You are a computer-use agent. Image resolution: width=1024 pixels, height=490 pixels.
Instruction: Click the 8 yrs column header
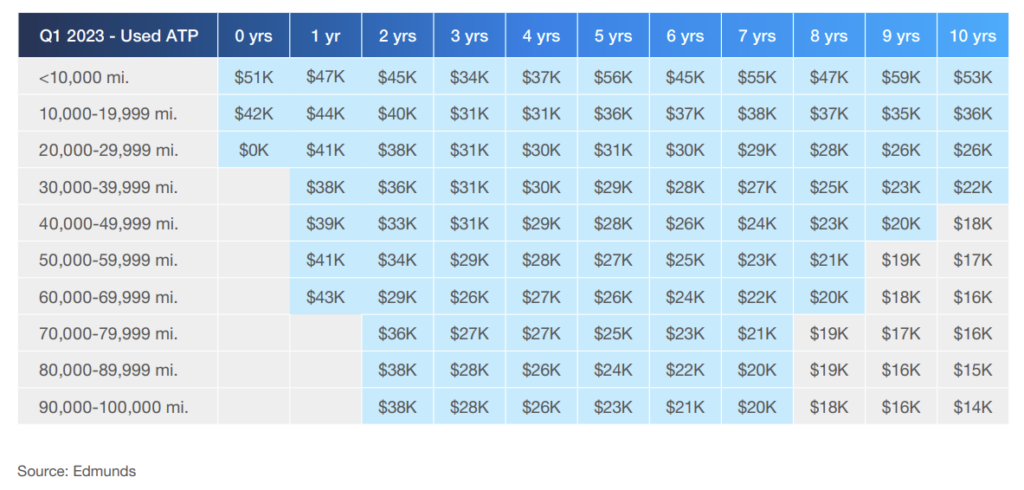click(x=829, y=35)
